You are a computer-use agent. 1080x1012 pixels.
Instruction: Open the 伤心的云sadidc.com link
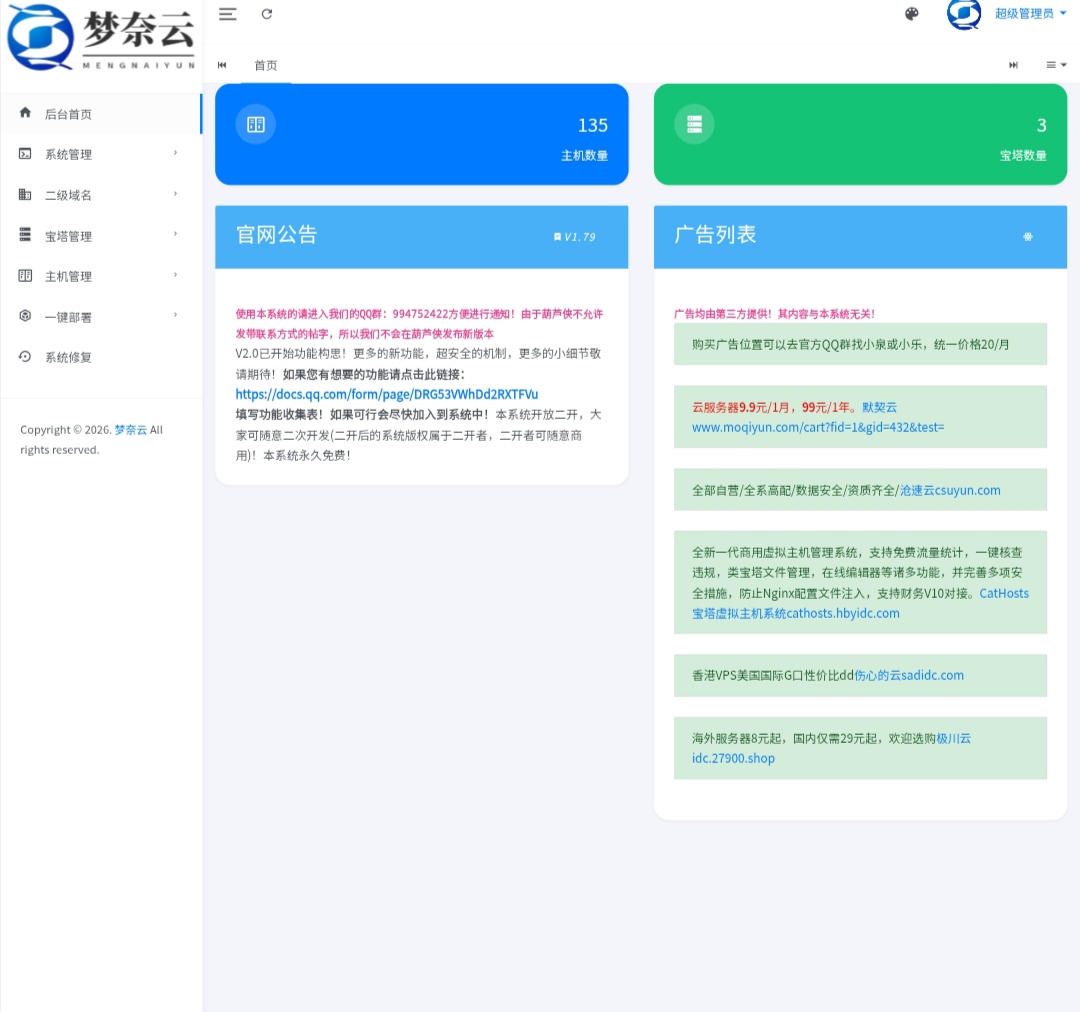pyautogui.click(x=908, y=676)
